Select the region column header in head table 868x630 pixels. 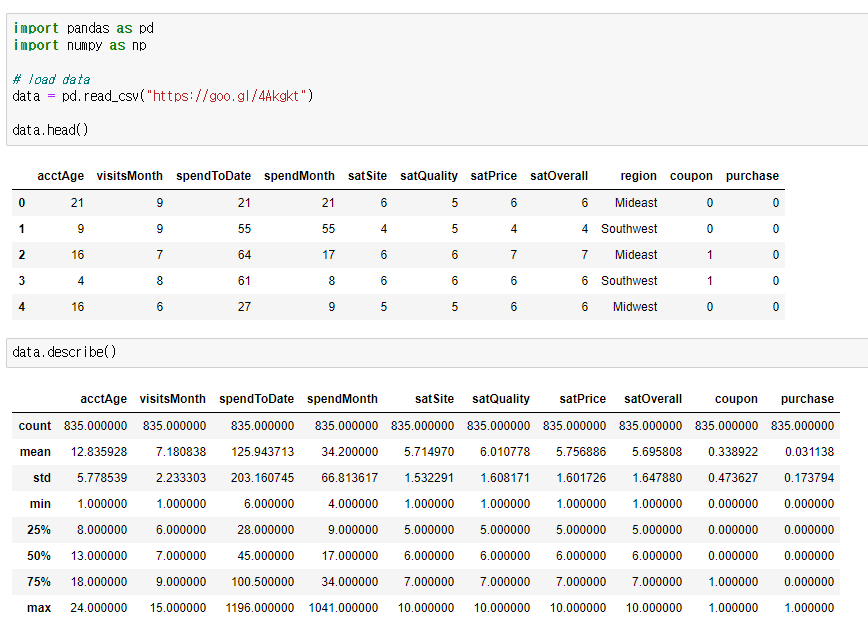638,176
